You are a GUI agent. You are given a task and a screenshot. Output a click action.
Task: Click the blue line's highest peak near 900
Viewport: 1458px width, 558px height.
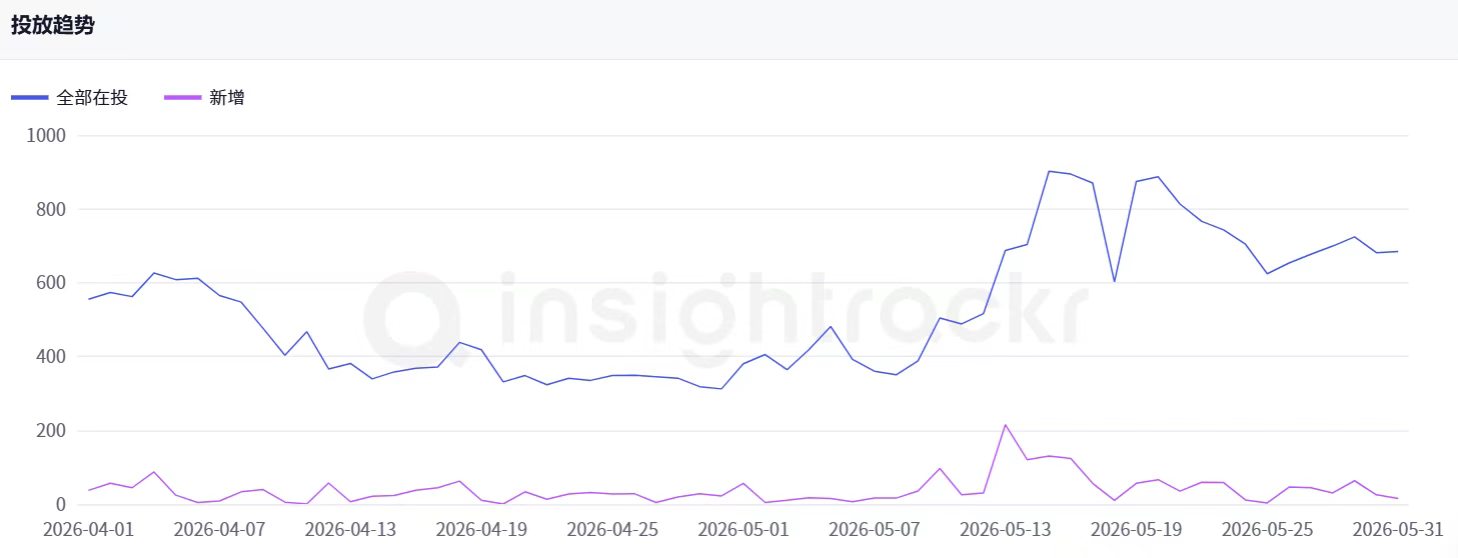coord(1049,171)
